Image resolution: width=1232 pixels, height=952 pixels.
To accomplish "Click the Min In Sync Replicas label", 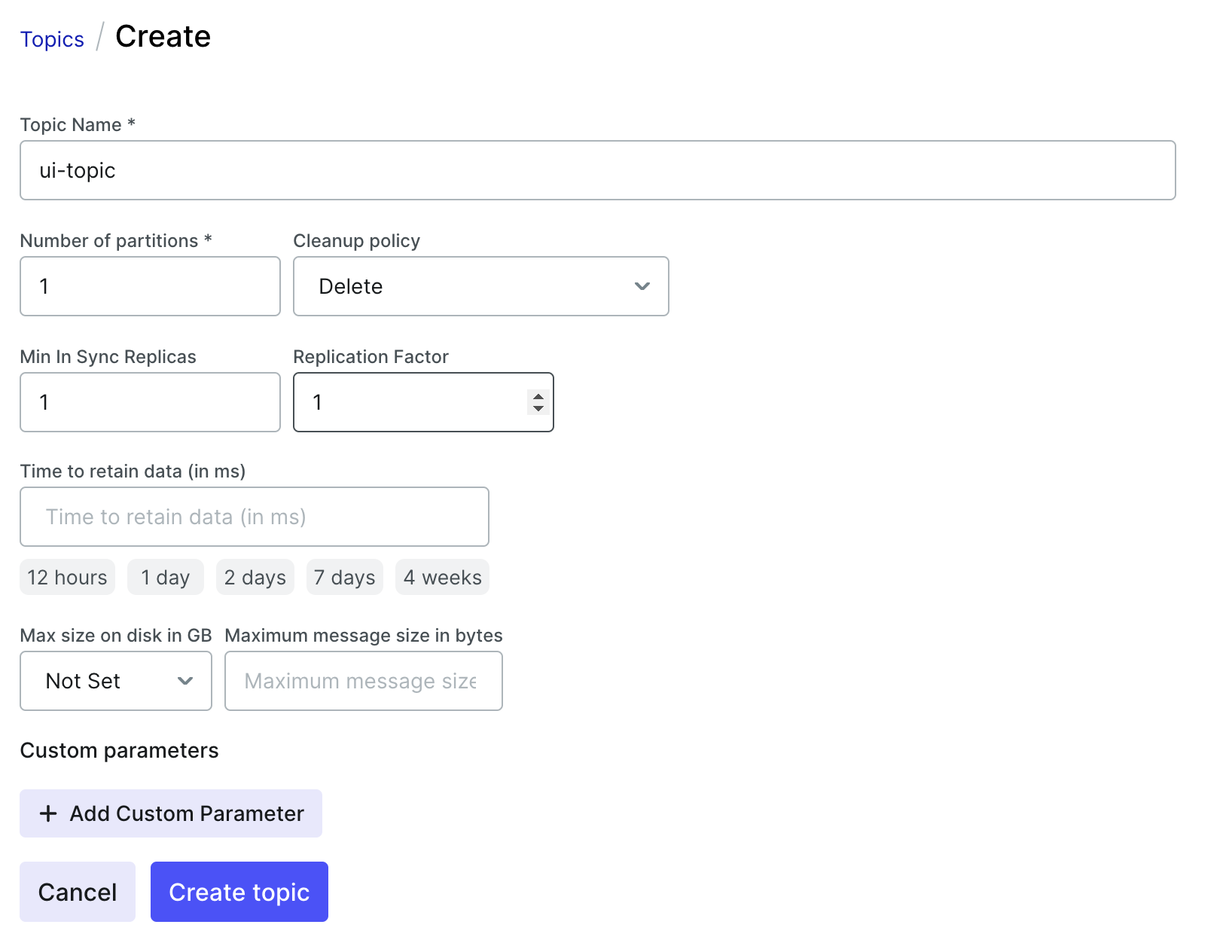I will 108,357.
